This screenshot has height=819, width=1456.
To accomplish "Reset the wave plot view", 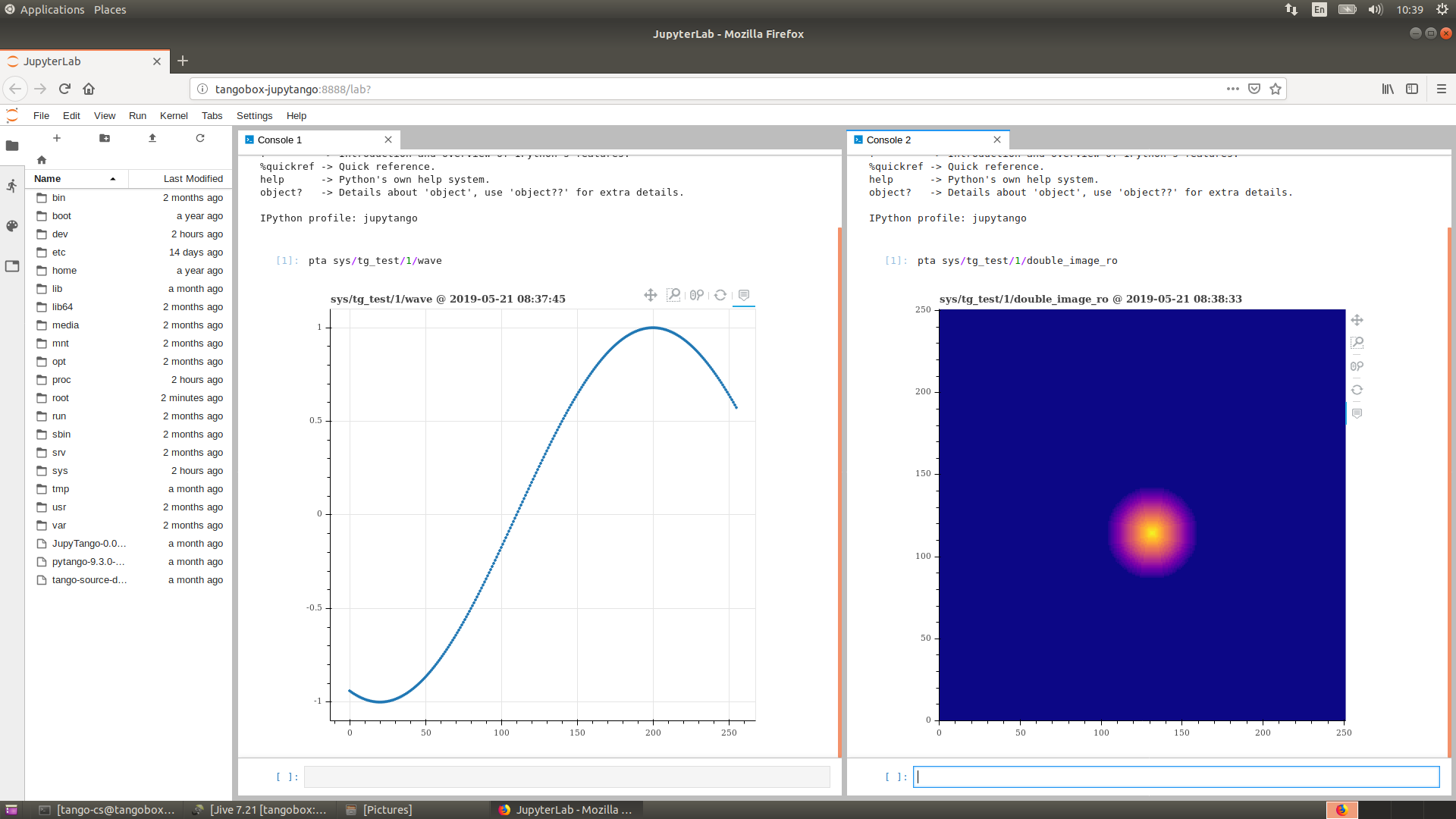I will coord(720,295).
